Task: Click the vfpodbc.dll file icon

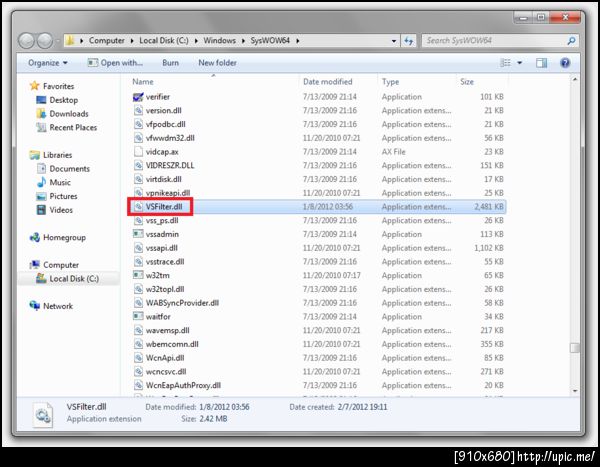Action: point(138,124)
